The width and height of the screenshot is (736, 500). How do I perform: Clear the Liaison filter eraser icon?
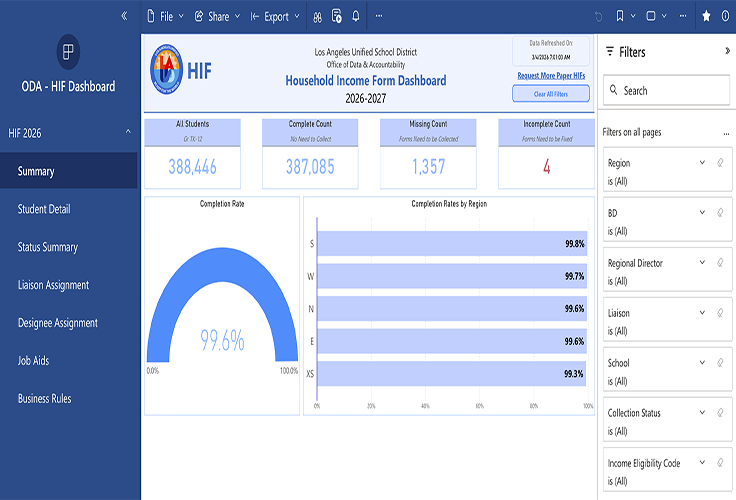(720, 313)
